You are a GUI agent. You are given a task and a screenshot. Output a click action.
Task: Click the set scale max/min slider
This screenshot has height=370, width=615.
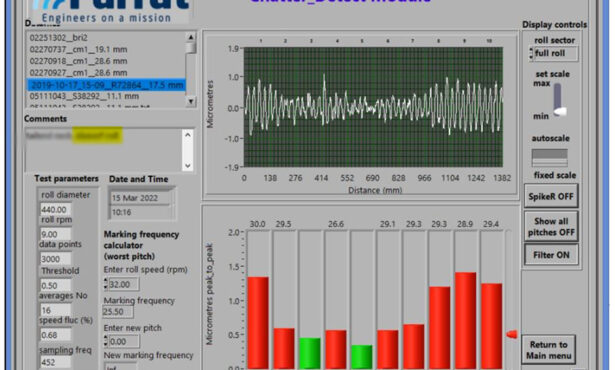(558, 100)
